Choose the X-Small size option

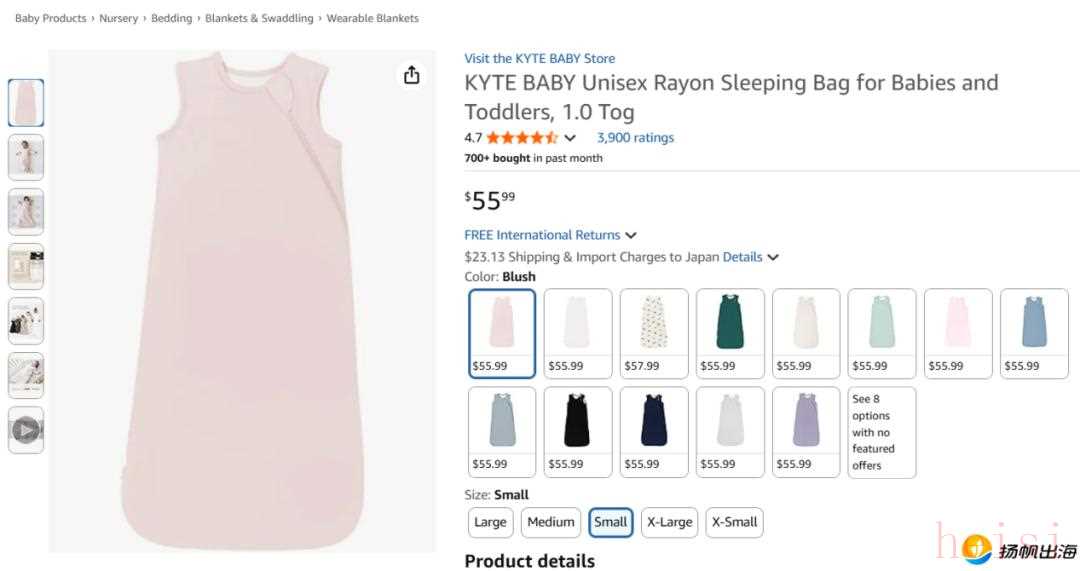click(734, 522)
